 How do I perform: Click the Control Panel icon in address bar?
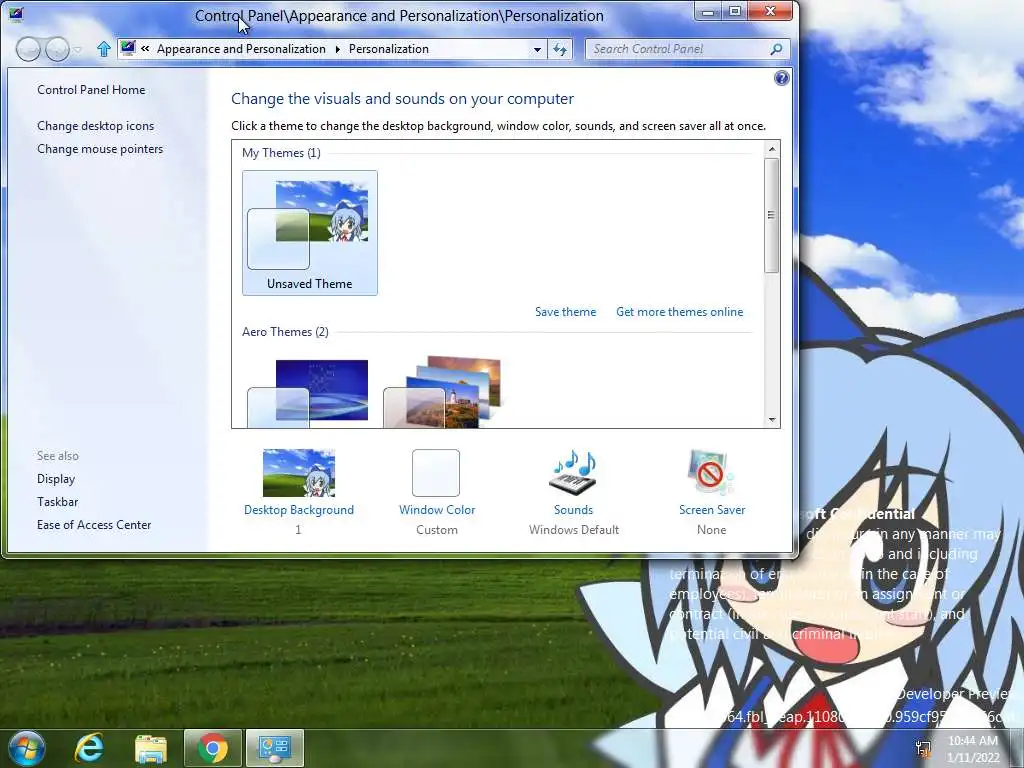click(x=128, y=48)
